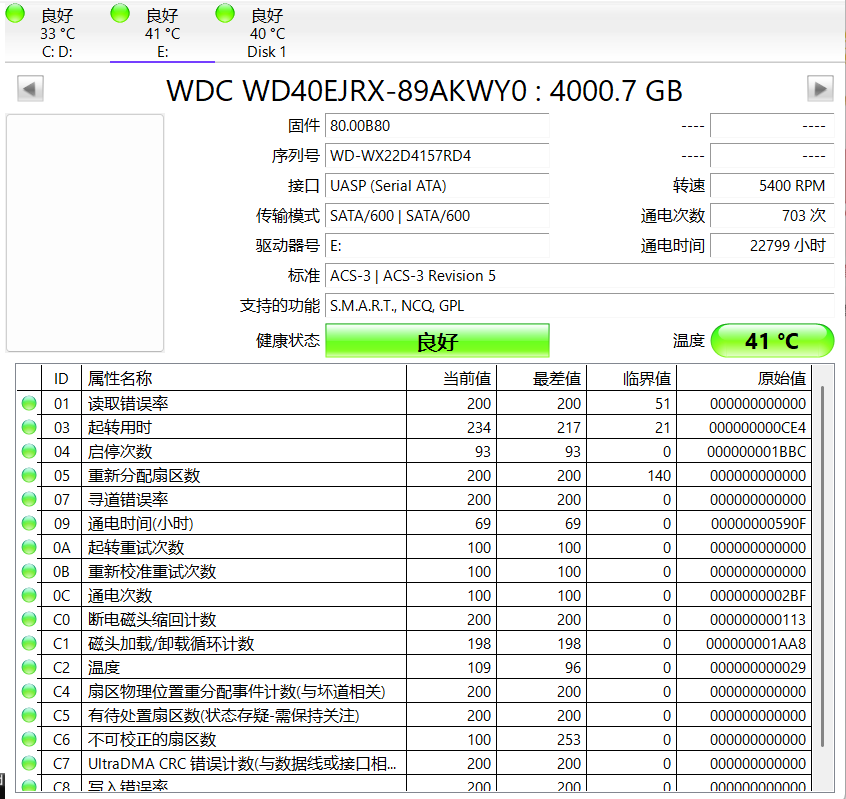Click raw value 0000000002BF
The height and width of the screenshot is (799, 846).
tap(758, 596)
